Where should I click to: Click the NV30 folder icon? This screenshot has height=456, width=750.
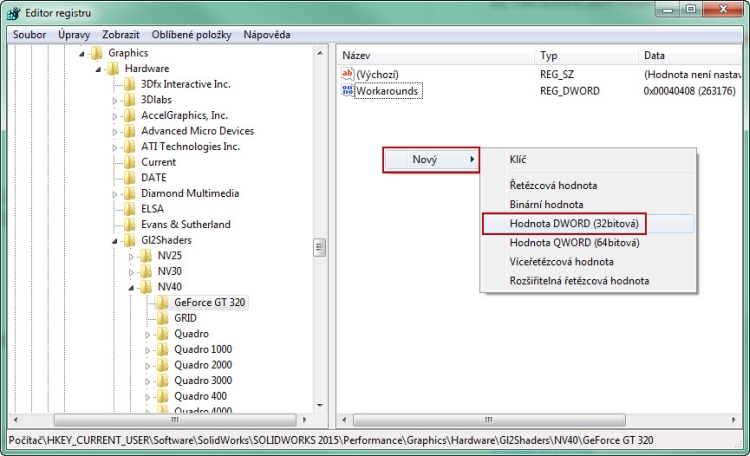pyautogui.click(x=146, y=271)
